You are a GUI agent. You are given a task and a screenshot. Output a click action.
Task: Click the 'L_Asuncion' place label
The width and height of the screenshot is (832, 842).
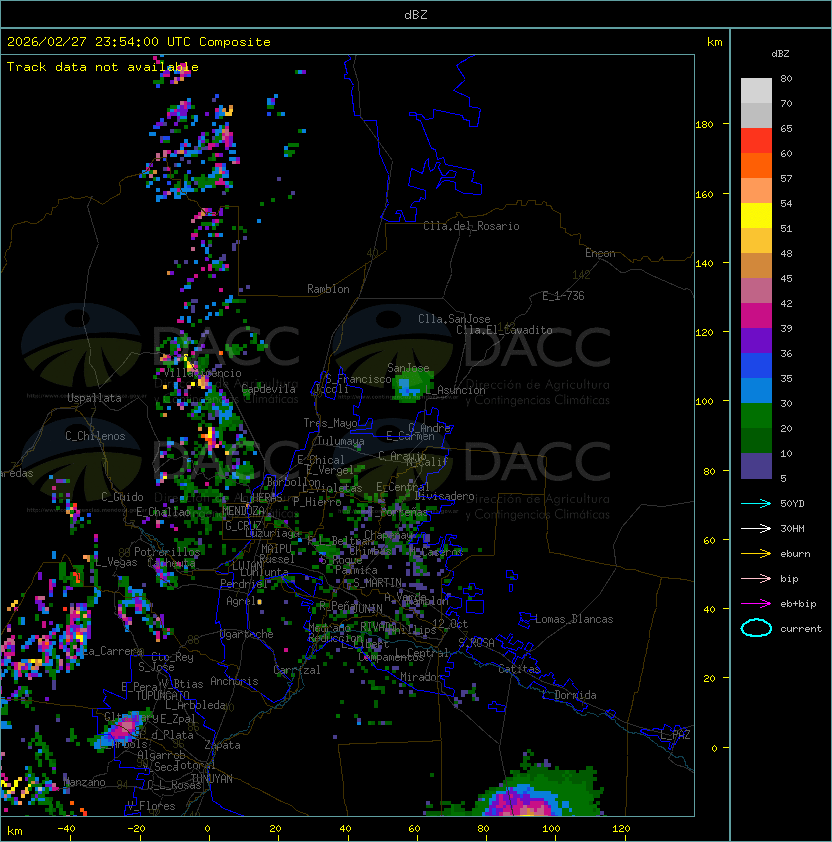click(455, 390)
